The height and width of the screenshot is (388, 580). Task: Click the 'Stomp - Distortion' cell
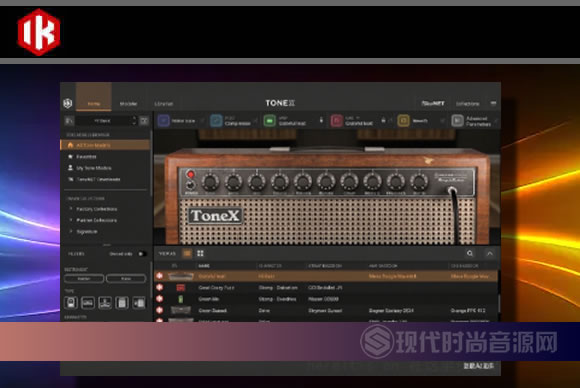click(278, 287)
